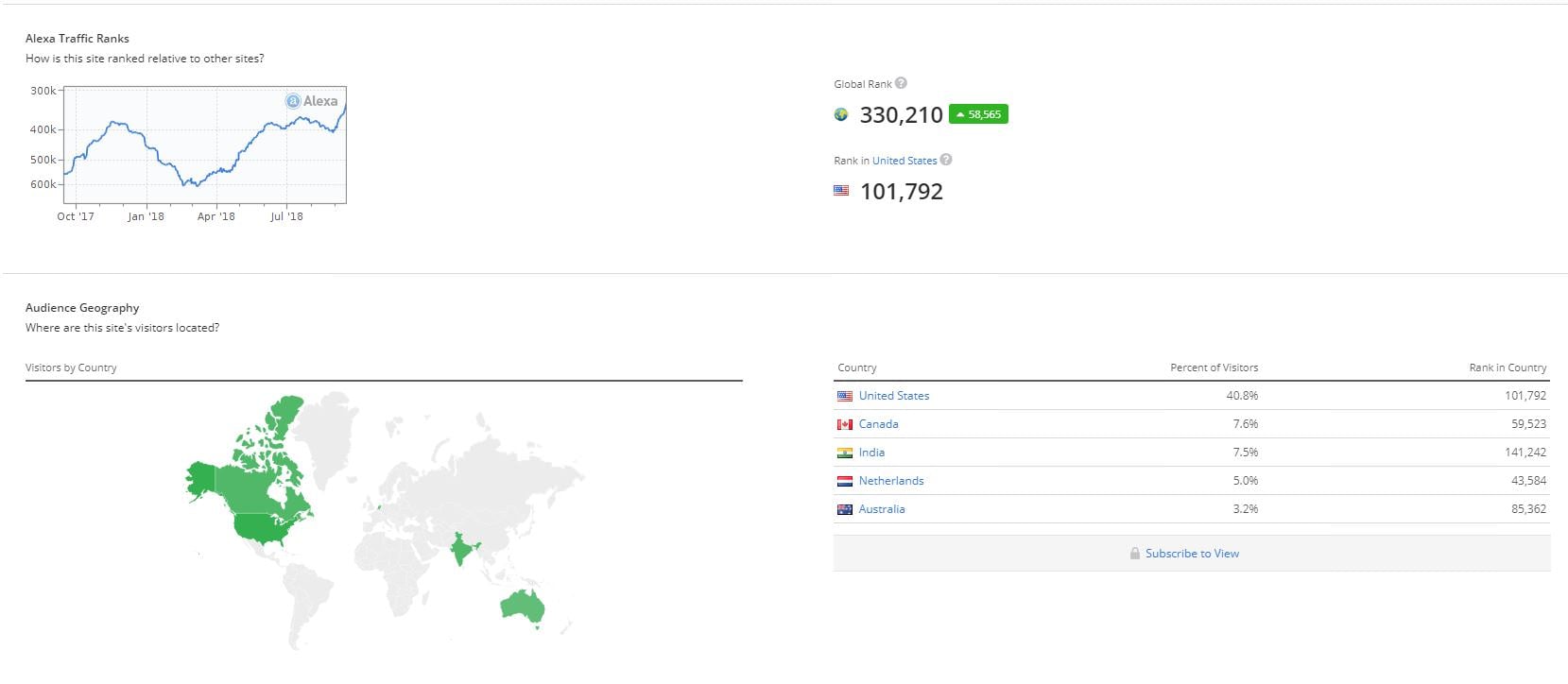Click the Country column header
The height and width of the screenshot is (684, 1568).
[856, 368]
